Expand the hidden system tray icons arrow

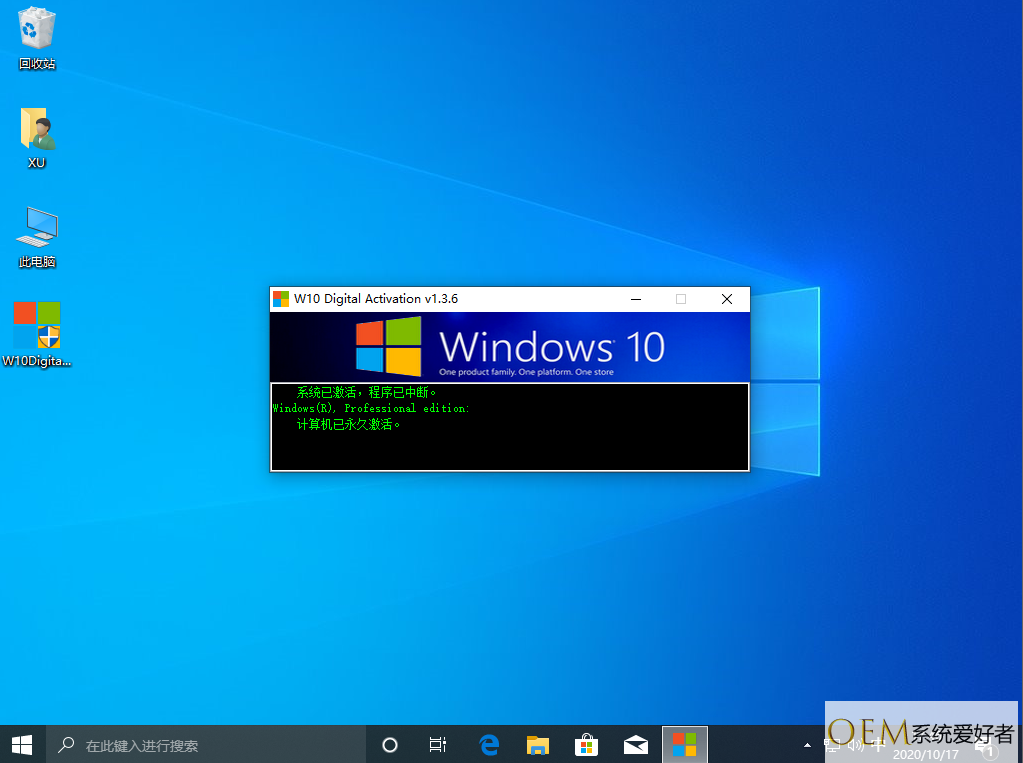(x=807, y=745)
